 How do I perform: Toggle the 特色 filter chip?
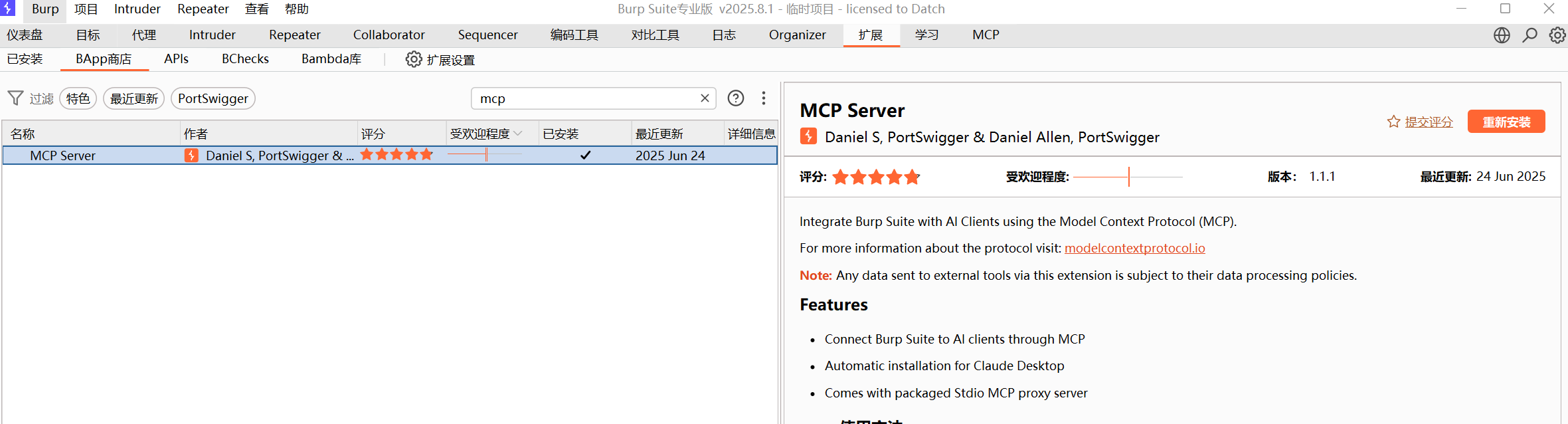[x=78, y=98]
